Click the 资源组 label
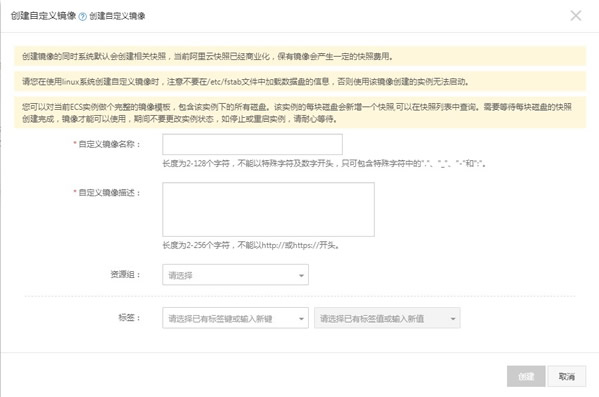 coord(125,274)
